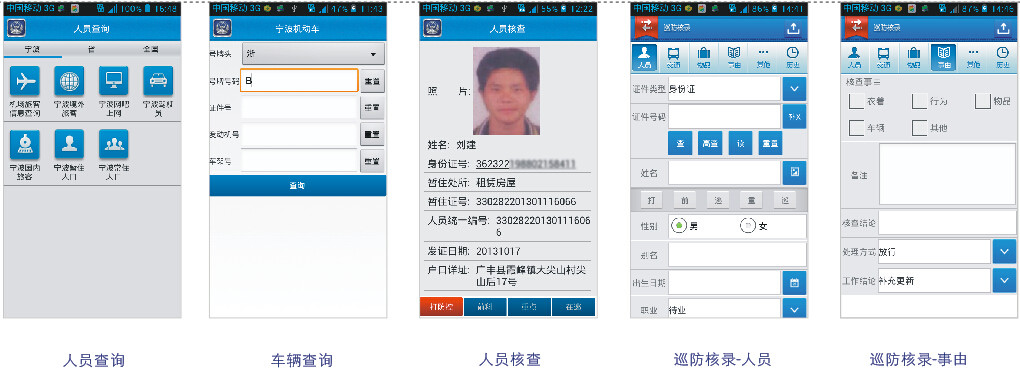The height and width of the screenshot is (370, 1020).
Task: Tap picture icon button beside 姓名 field
Action: pos(794,172)
